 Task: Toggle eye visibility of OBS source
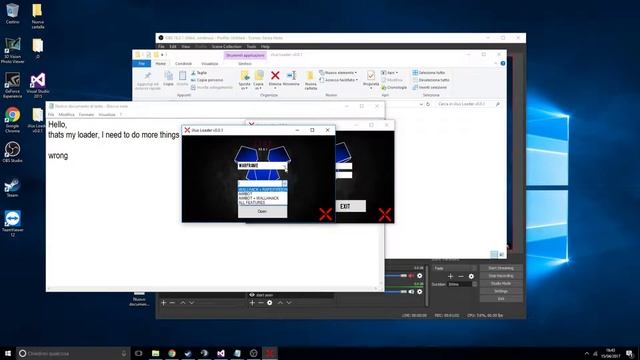[252, 295]
